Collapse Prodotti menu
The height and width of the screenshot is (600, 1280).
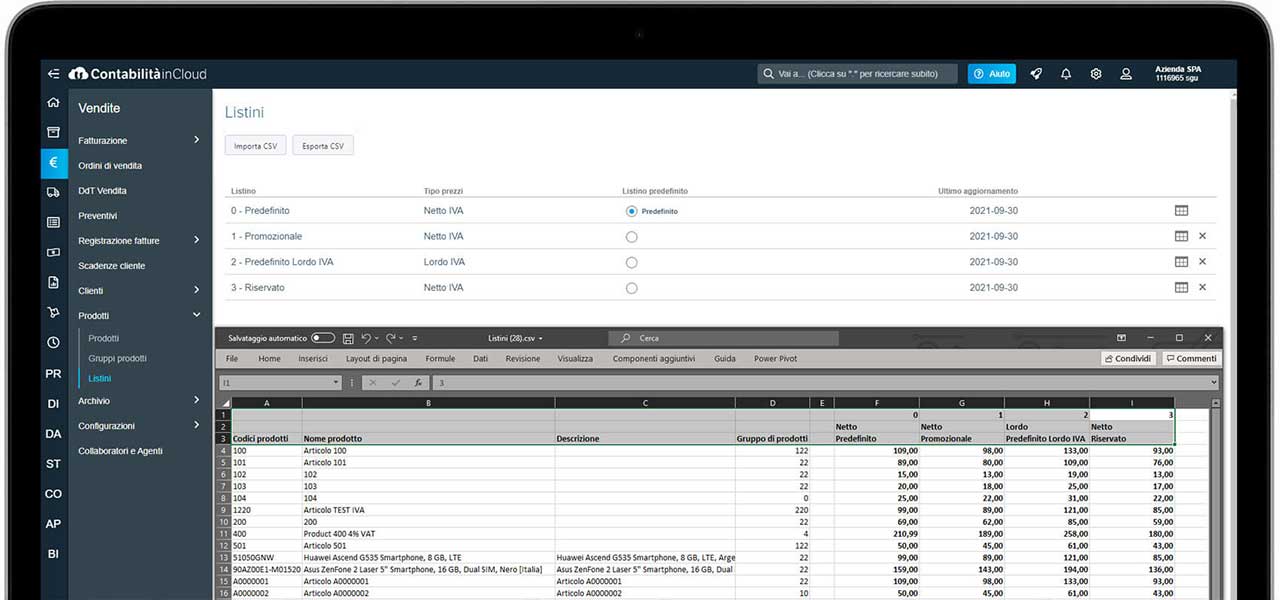point(196,315)
